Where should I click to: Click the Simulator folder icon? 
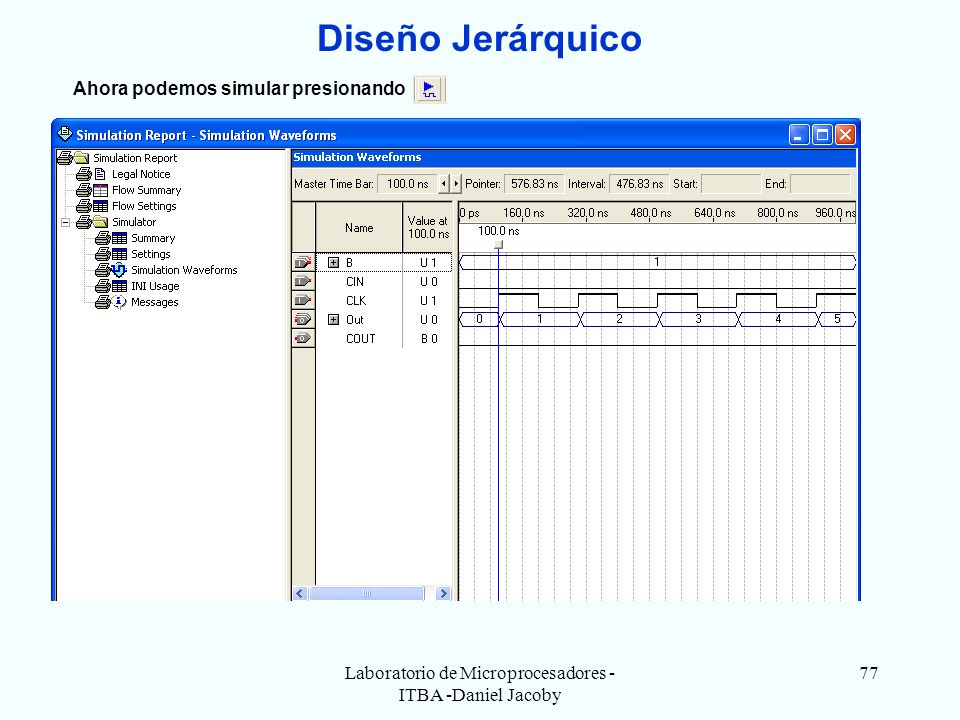100,222
